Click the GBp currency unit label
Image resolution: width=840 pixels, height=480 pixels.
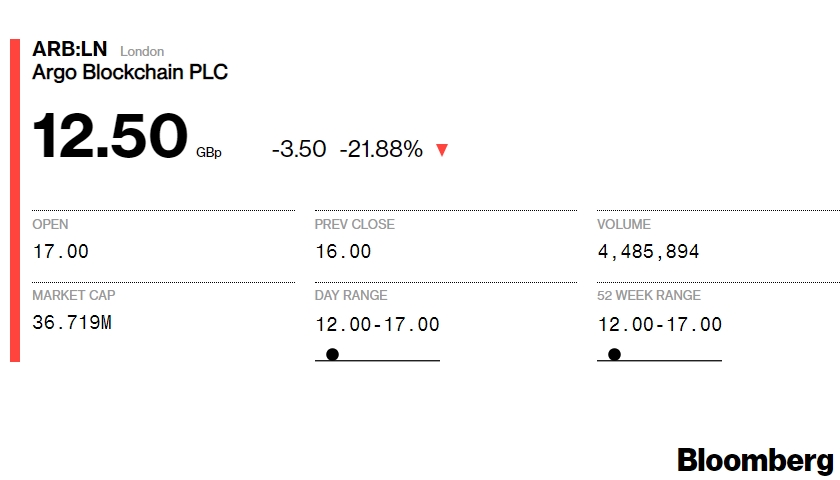209,153
